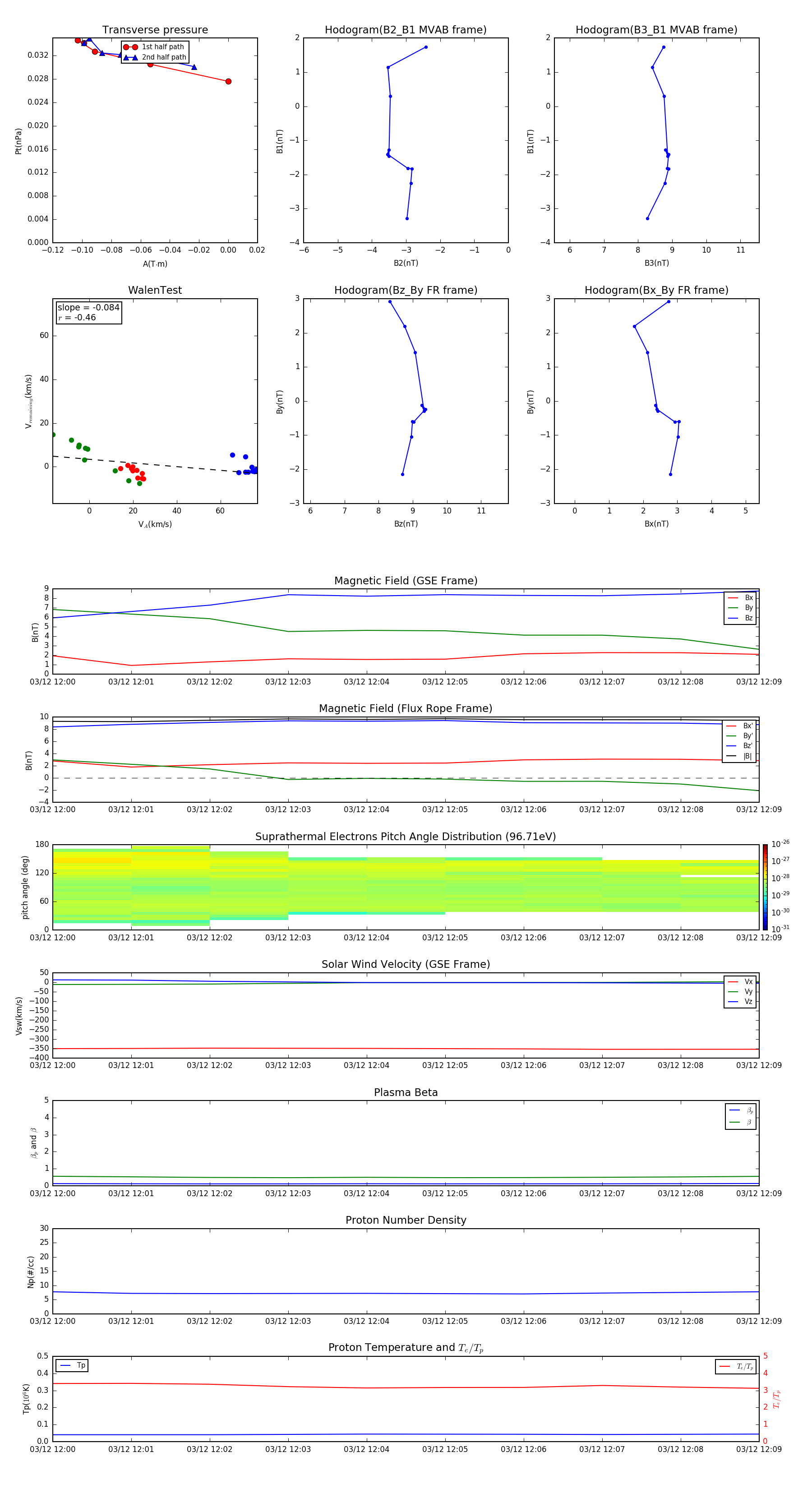Click 'Proton Number Density' plot title
Image resolution: width=812 pixels, height=1489 pixels.
[406, 1220]
